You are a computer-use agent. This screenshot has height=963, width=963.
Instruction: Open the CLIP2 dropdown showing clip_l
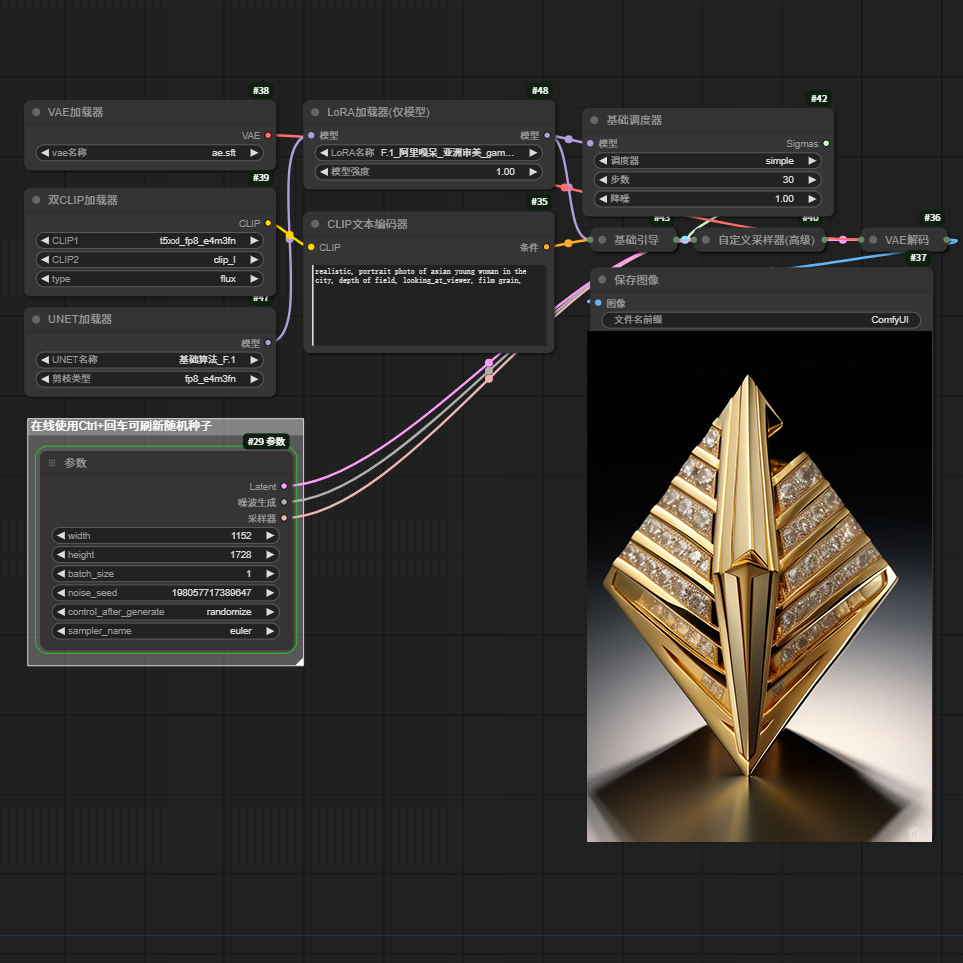tap(150, 260)
